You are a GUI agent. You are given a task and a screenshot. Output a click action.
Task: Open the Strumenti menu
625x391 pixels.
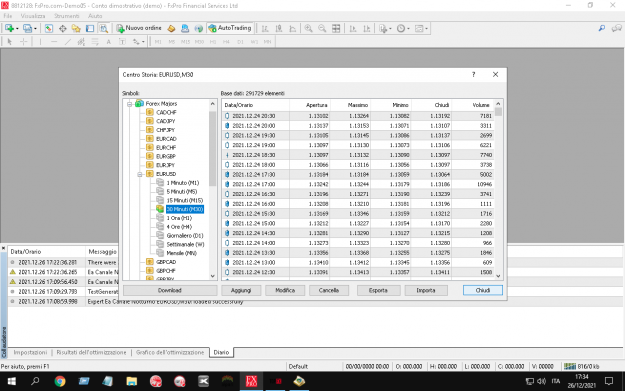tap(67, 16)
